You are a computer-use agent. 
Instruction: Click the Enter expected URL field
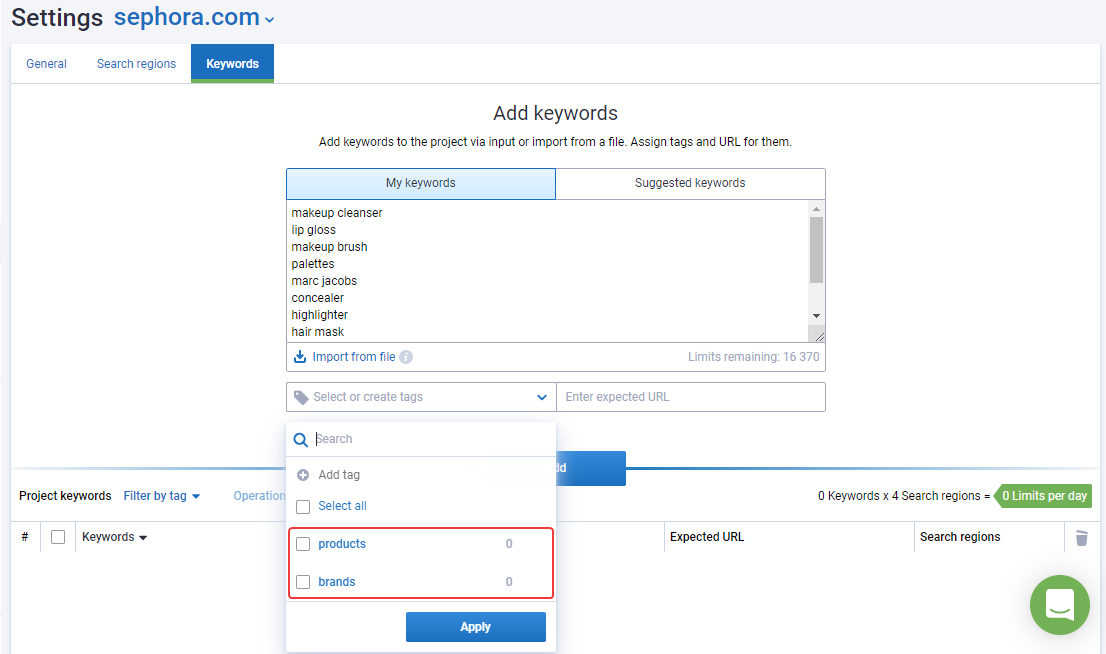coord(691,397)
